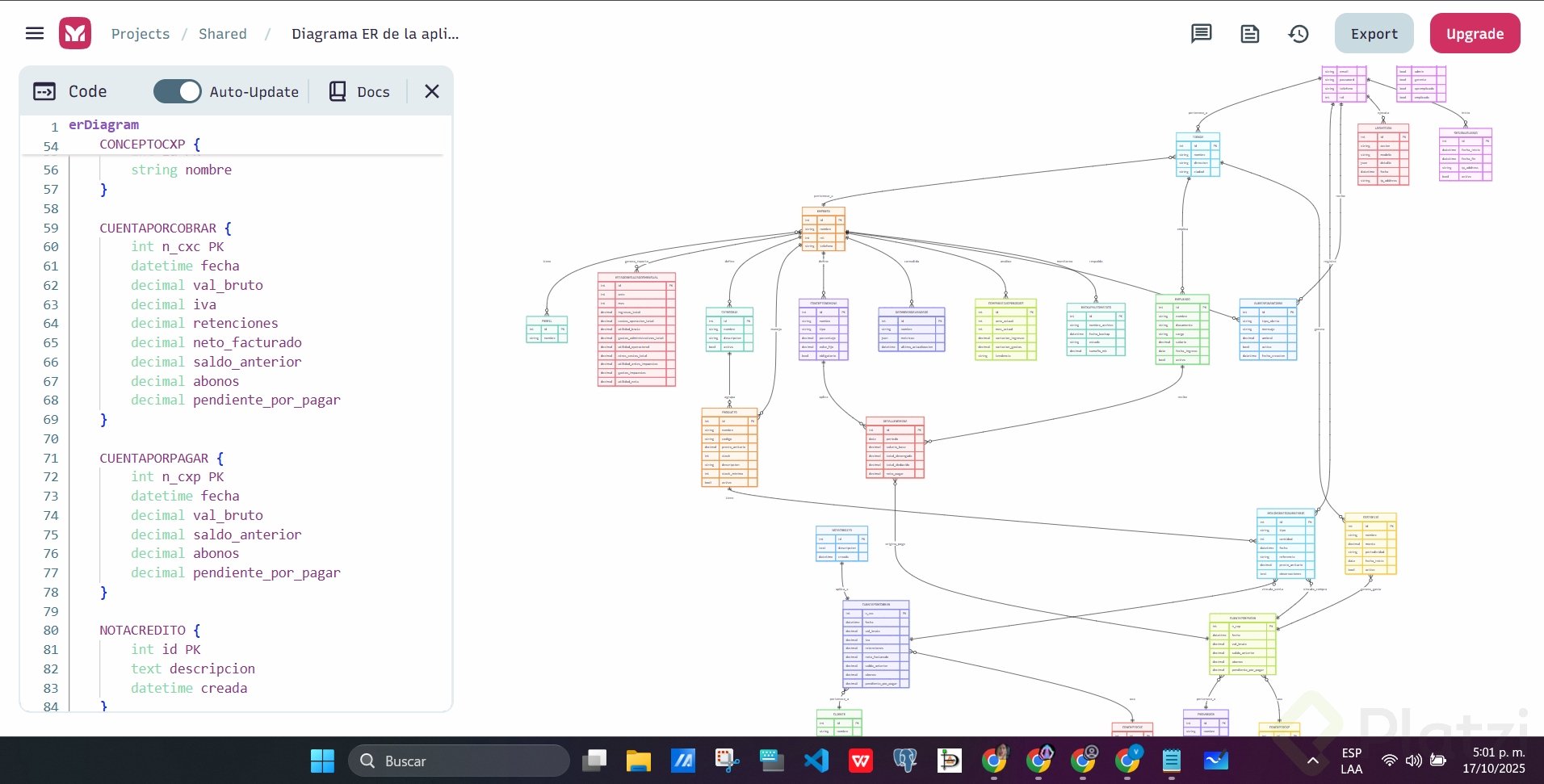1544x784 pixels.
Task: Open the comments panel icon
Action: point(1202,34)
